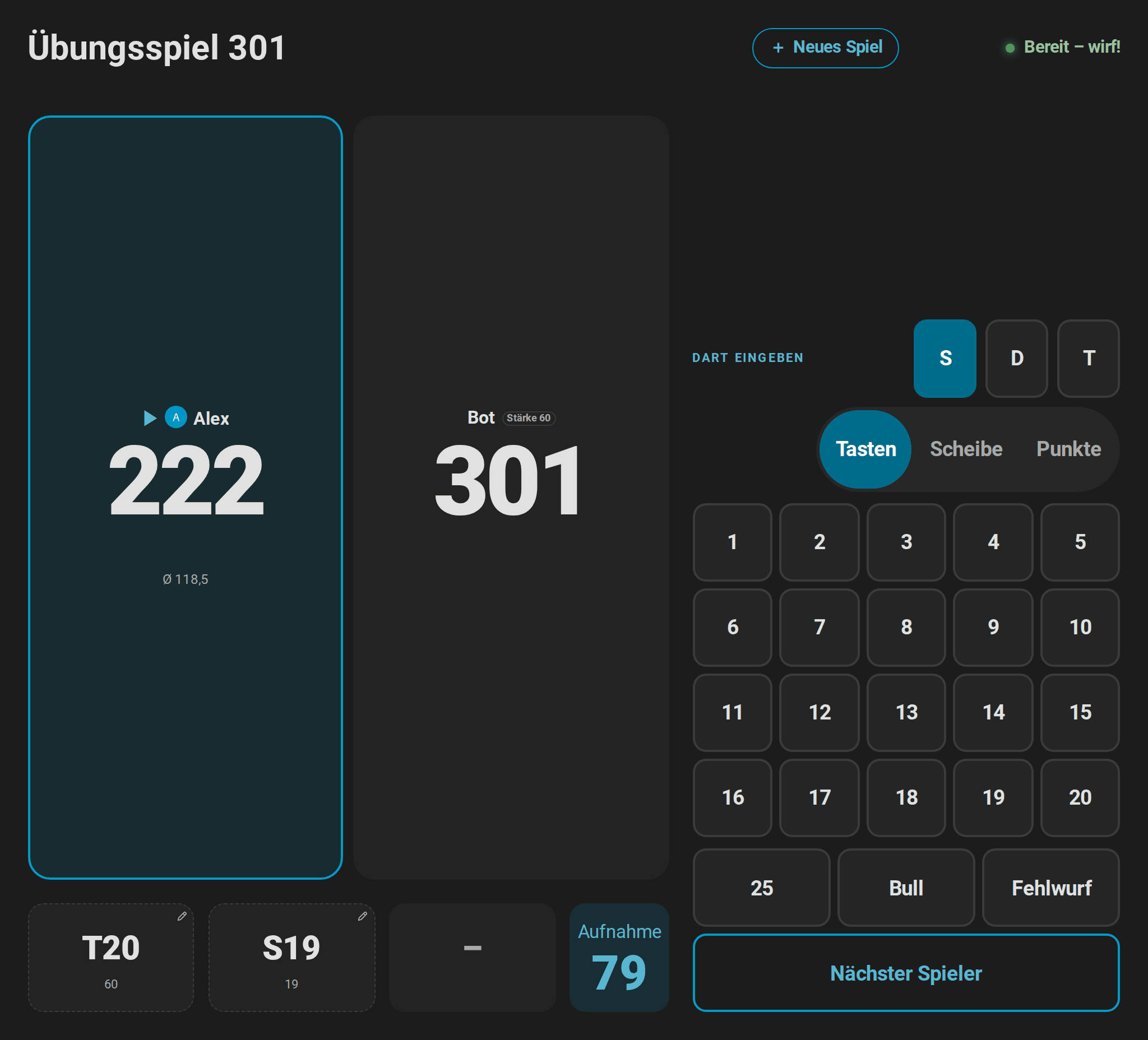Viewport: 1148px width, 1040px height.
Task: Switch to the Tasten input tab
Action: (x=865, y=449)
